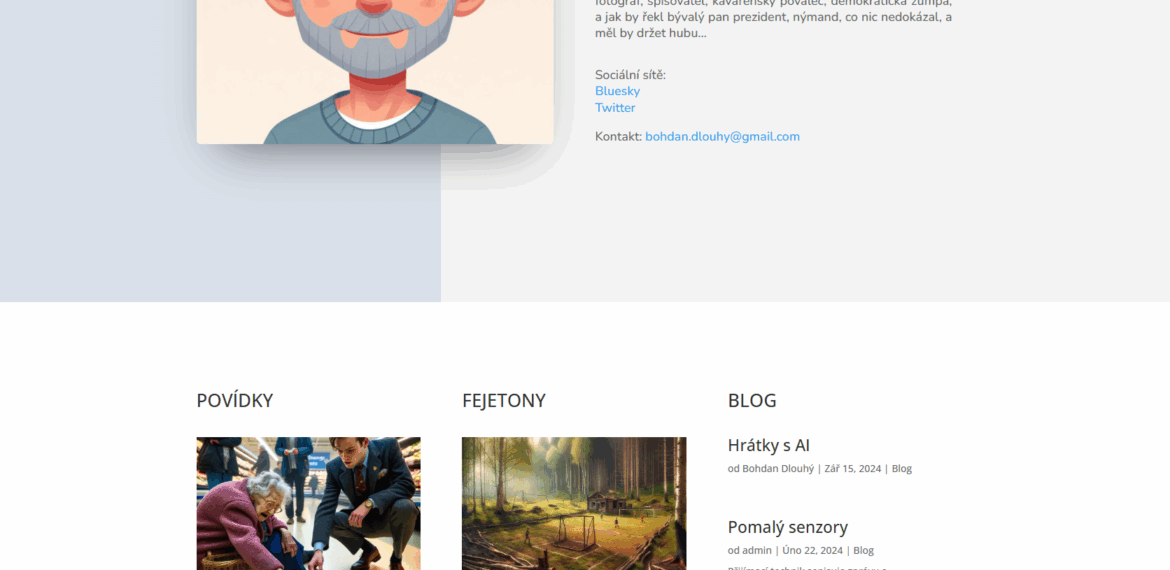This screenshot has width=1170, height=570.
Task: Select Blog category under Pomalý senzory
Action: 863,551
